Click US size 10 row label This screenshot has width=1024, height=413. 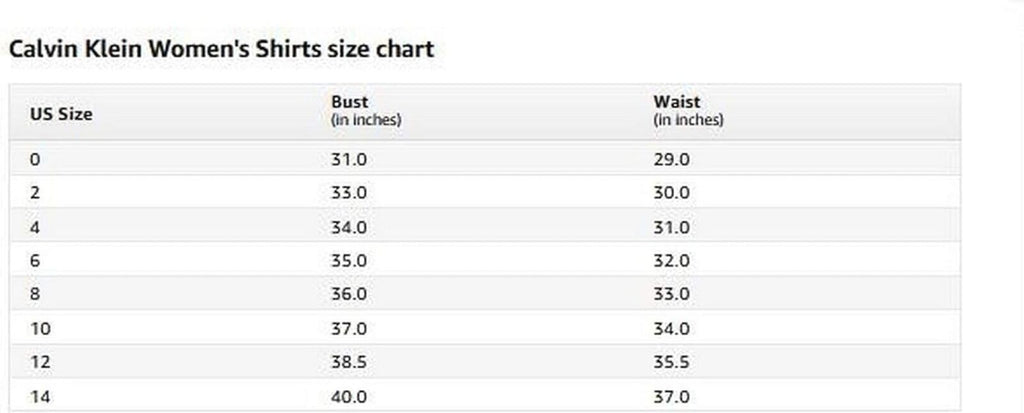39,329
